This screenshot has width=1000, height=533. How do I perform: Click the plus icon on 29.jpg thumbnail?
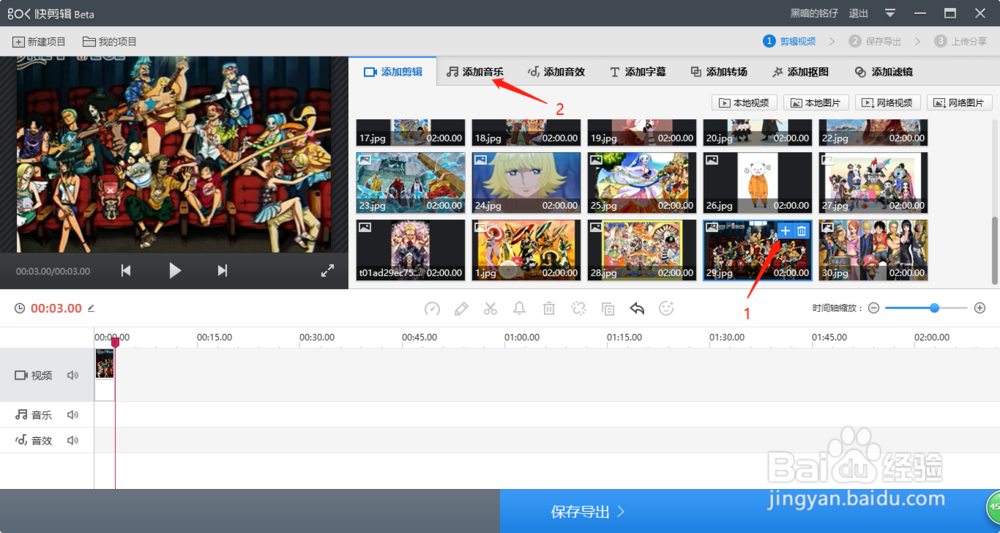coord(785,231)
